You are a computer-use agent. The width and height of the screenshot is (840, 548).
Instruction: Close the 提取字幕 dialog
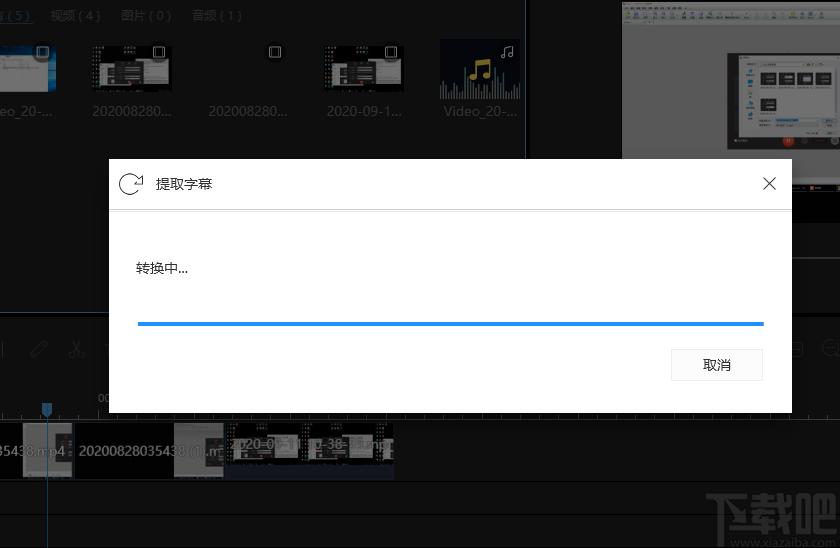click(x=769, y=184)
